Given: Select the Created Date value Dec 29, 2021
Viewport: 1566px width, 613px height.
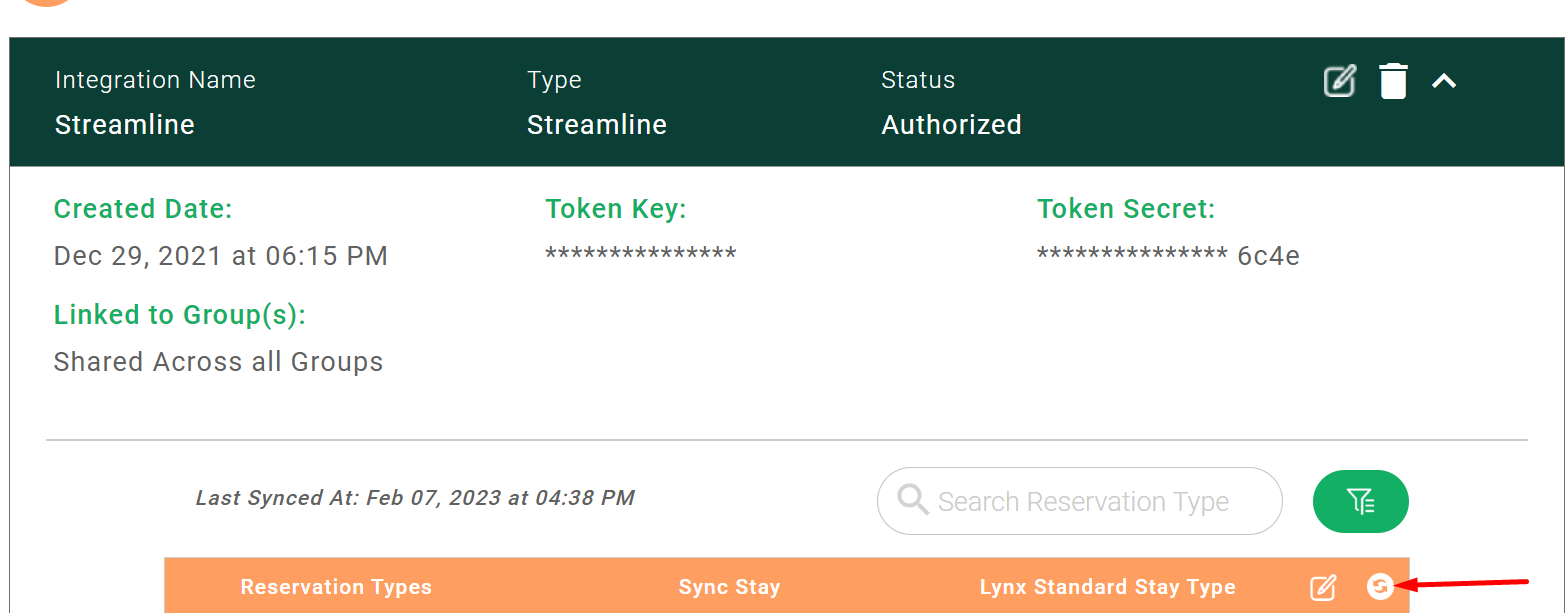Looking at the screenshot, I should pyautogui.click(x=221, y=256).
